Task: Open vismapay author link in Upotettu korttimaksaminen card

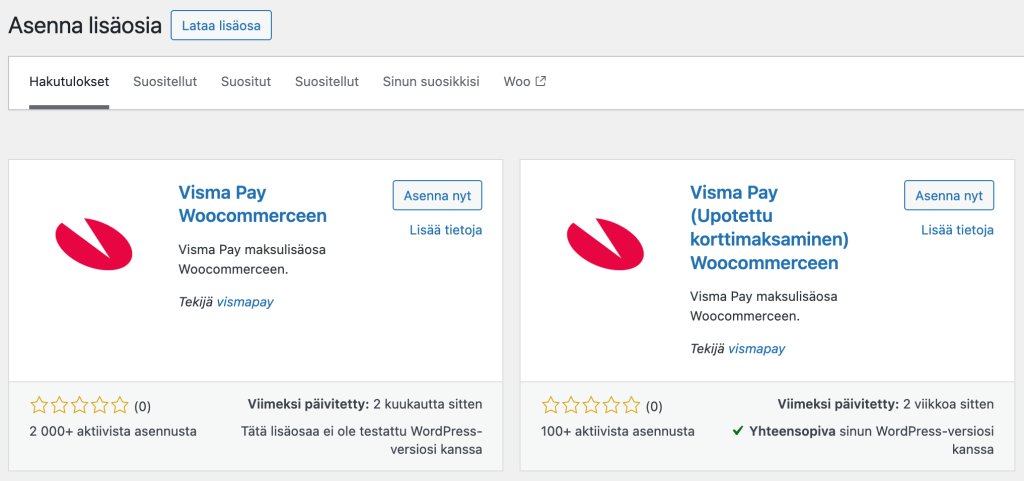Action: pos(756,349)
